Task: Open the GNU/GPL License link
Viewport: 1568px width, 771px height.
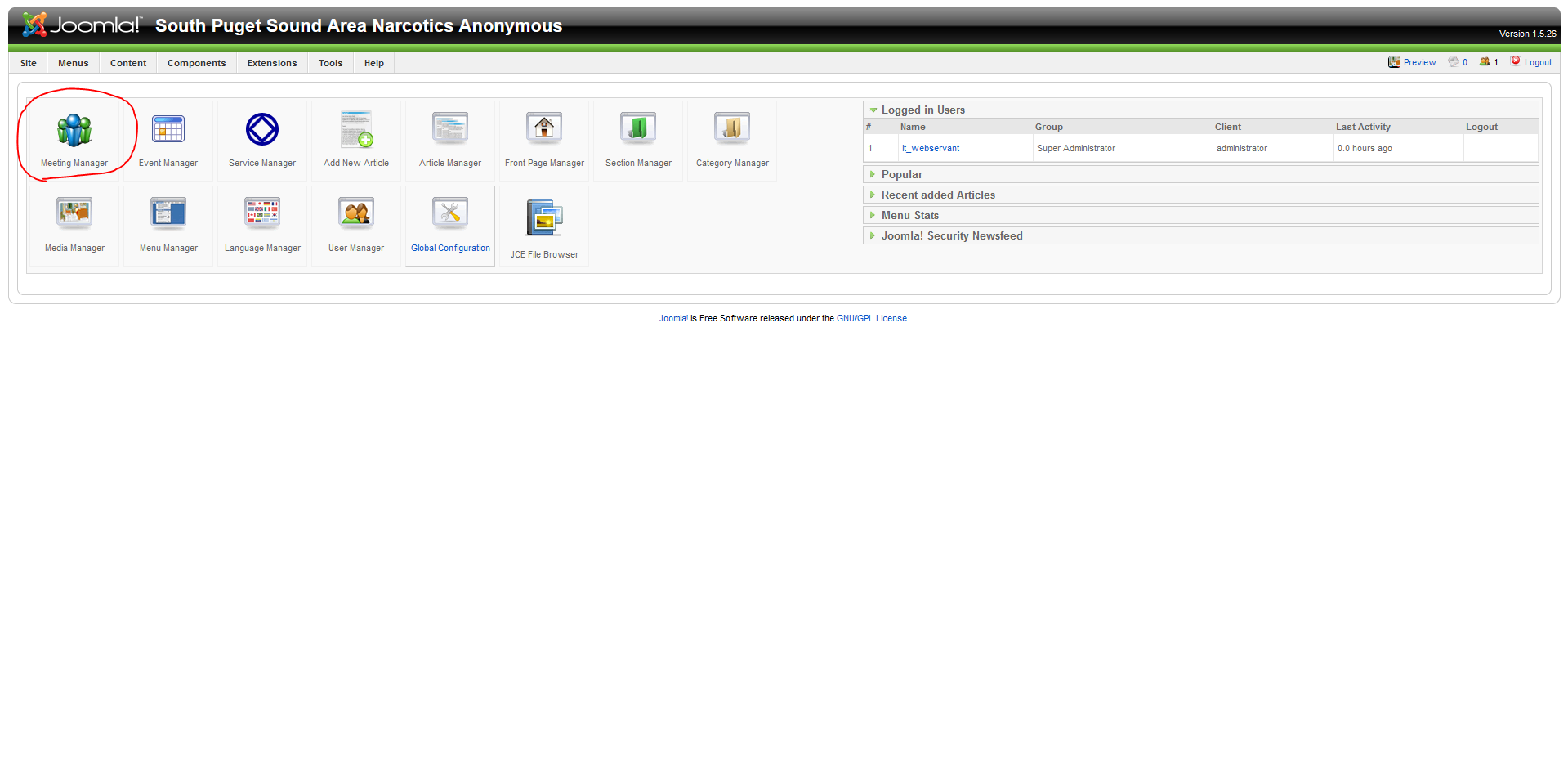Action: click(872, 319)
